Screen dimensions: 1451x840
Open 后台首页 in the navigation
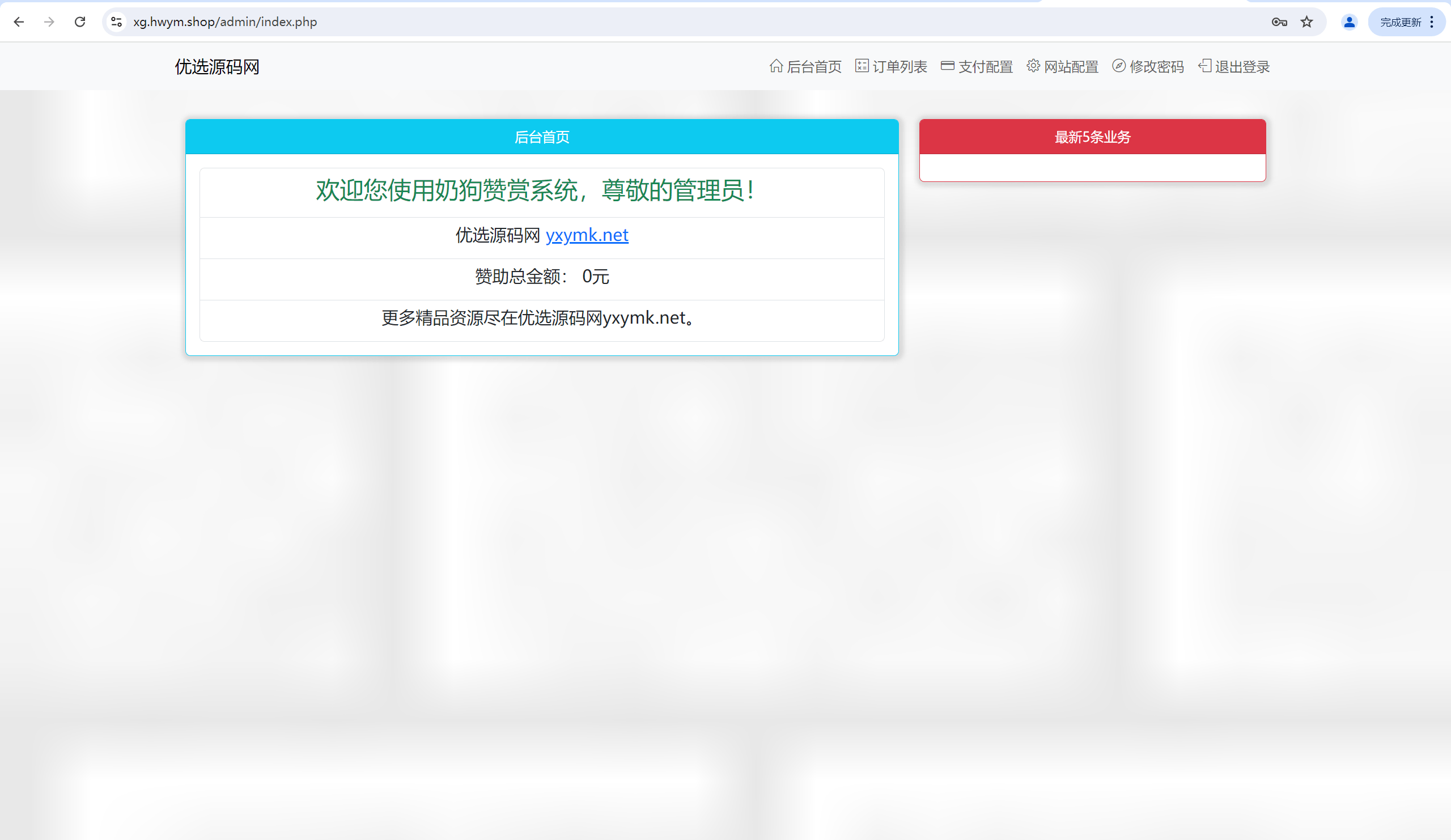tap(805, 67)
